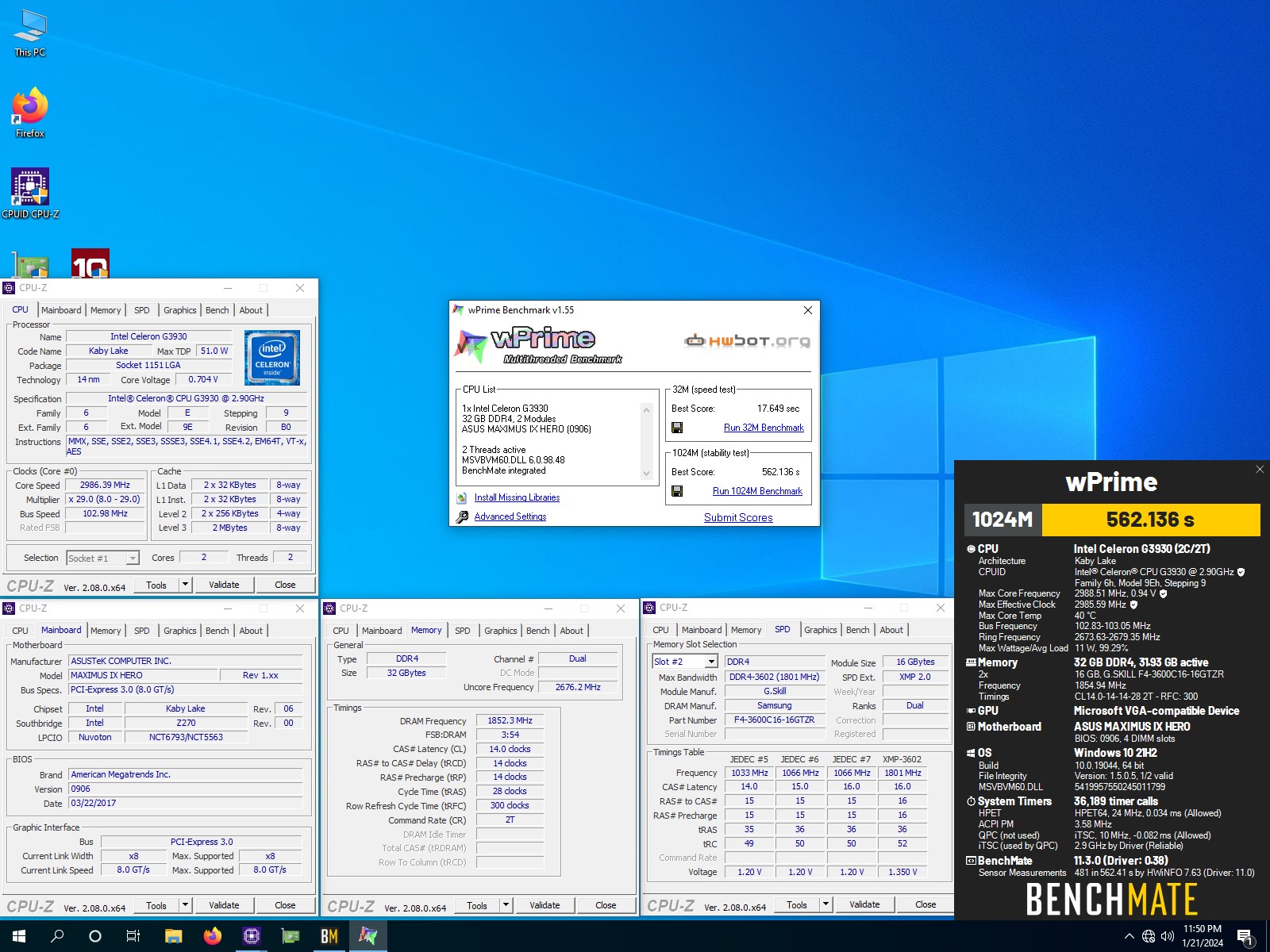Click Install Missing Libraries icon
1270x952 pixels.
(x=462, y=498)
